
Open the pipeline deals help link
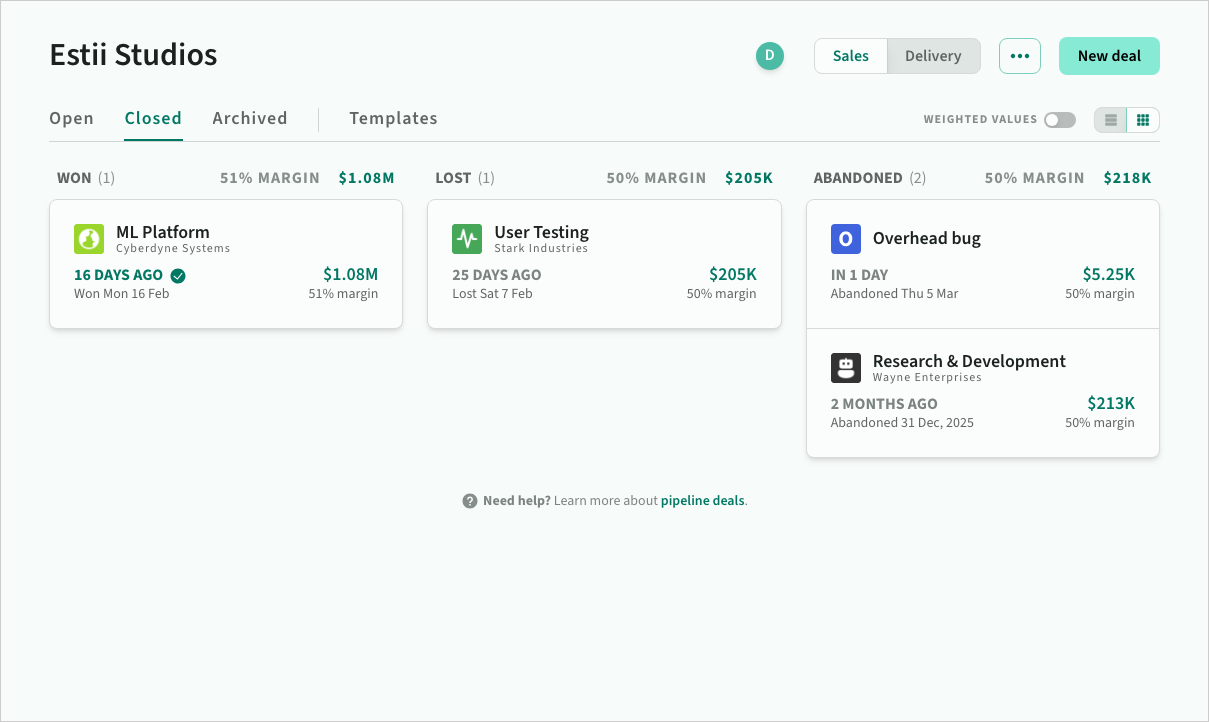(702, 501)
